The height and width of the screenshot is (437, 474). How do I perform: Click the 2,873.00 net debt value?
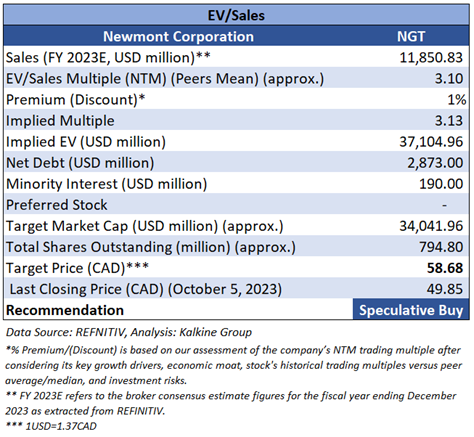435,163
